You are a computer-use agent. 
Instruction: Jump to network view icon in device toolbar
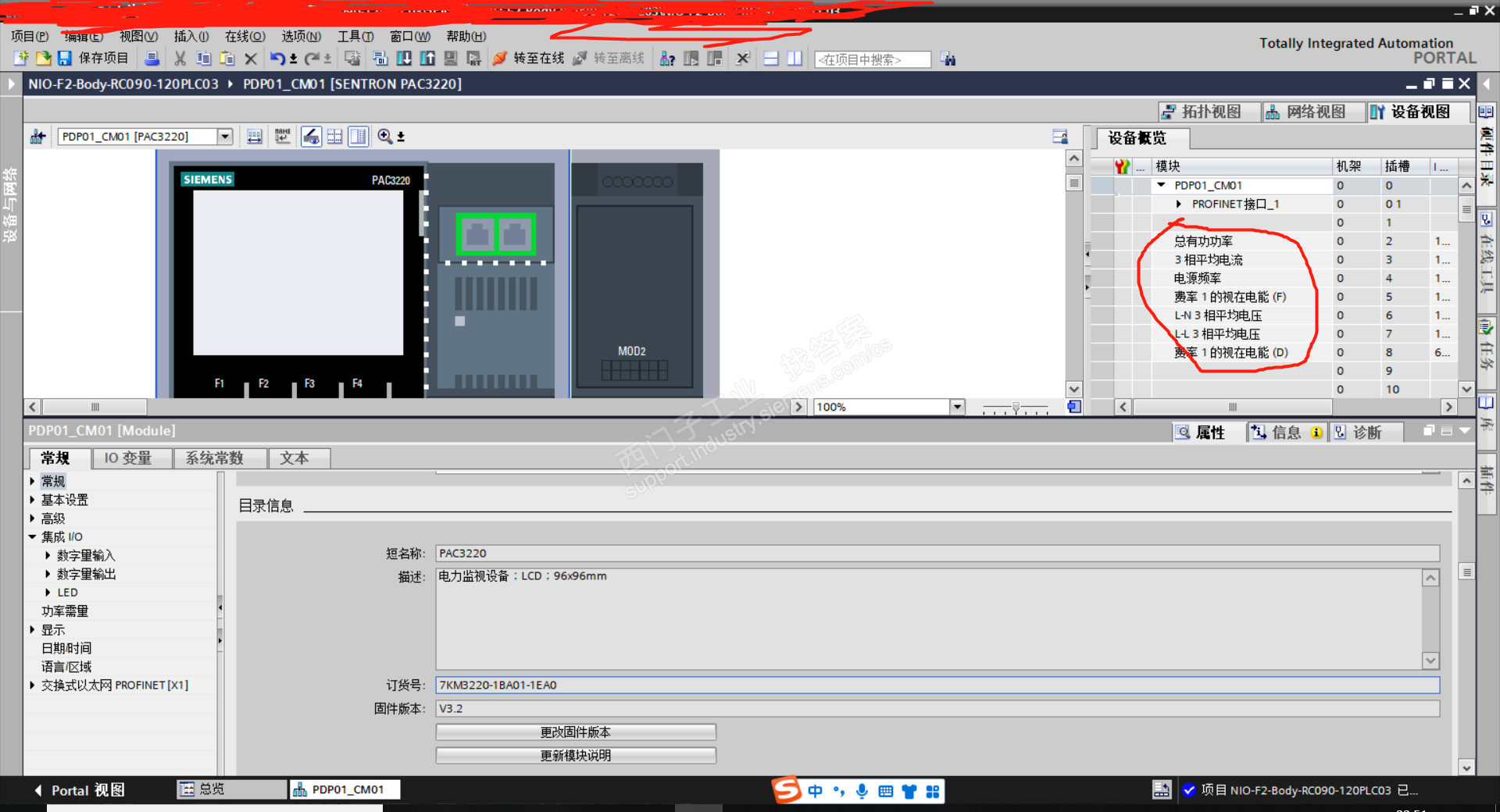point(37,137)
